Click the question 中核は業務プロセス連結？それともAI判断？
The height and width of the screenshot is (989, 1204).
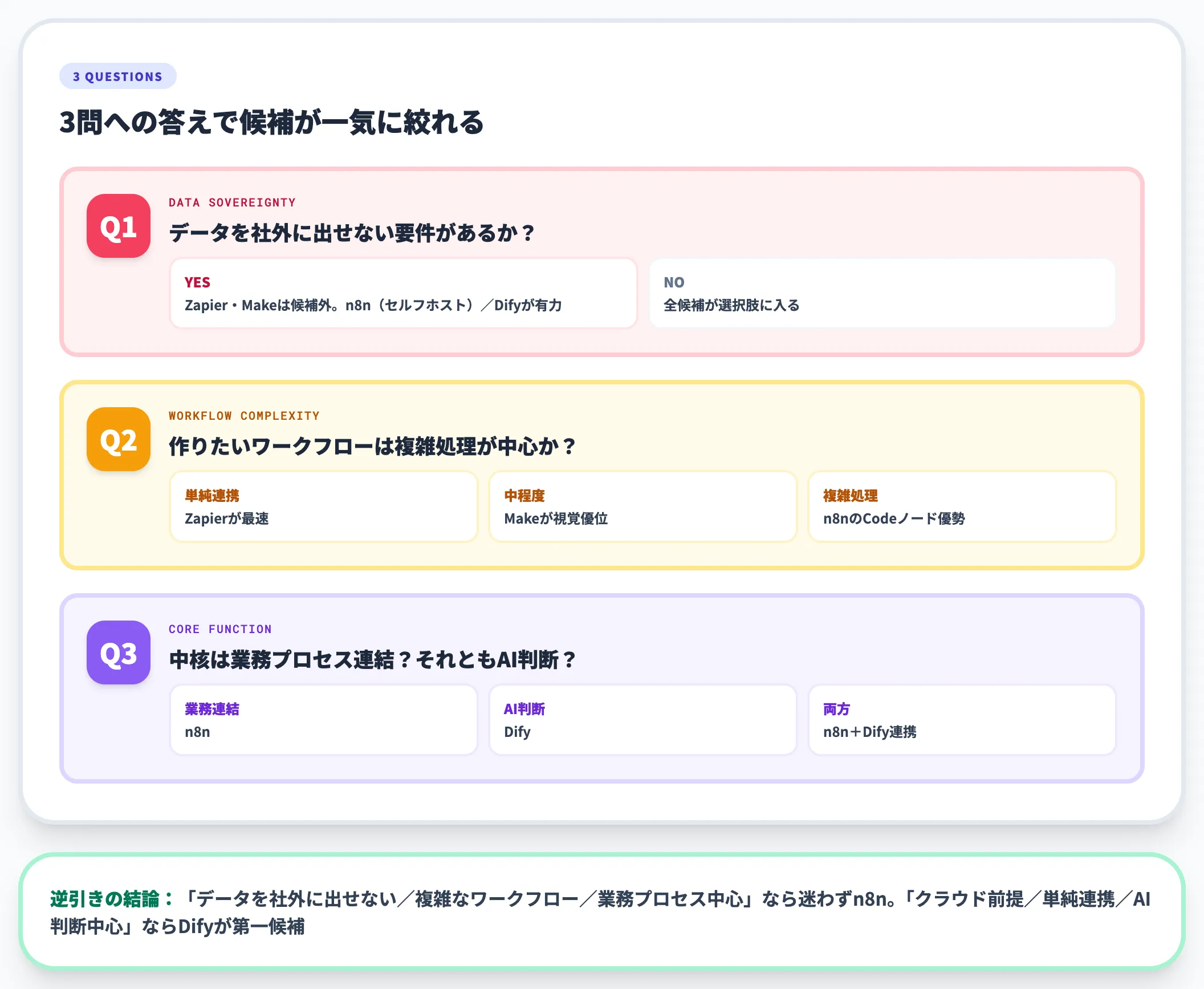pyautogui.click(x=373, y=659)
